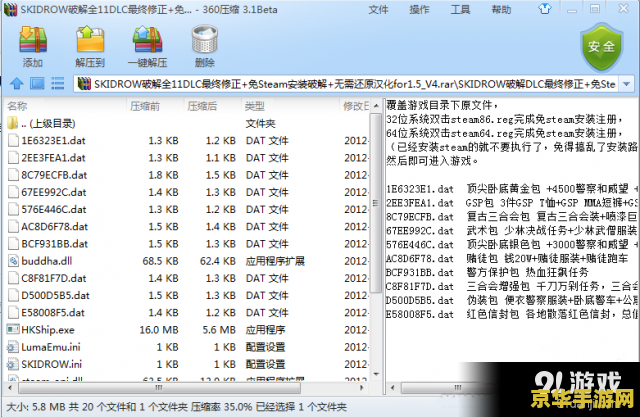Screen dimensions: 640x417
Task: Click comment entry AC8D6F78.dat 赌徒包
Action: click(x=507, y=258)
